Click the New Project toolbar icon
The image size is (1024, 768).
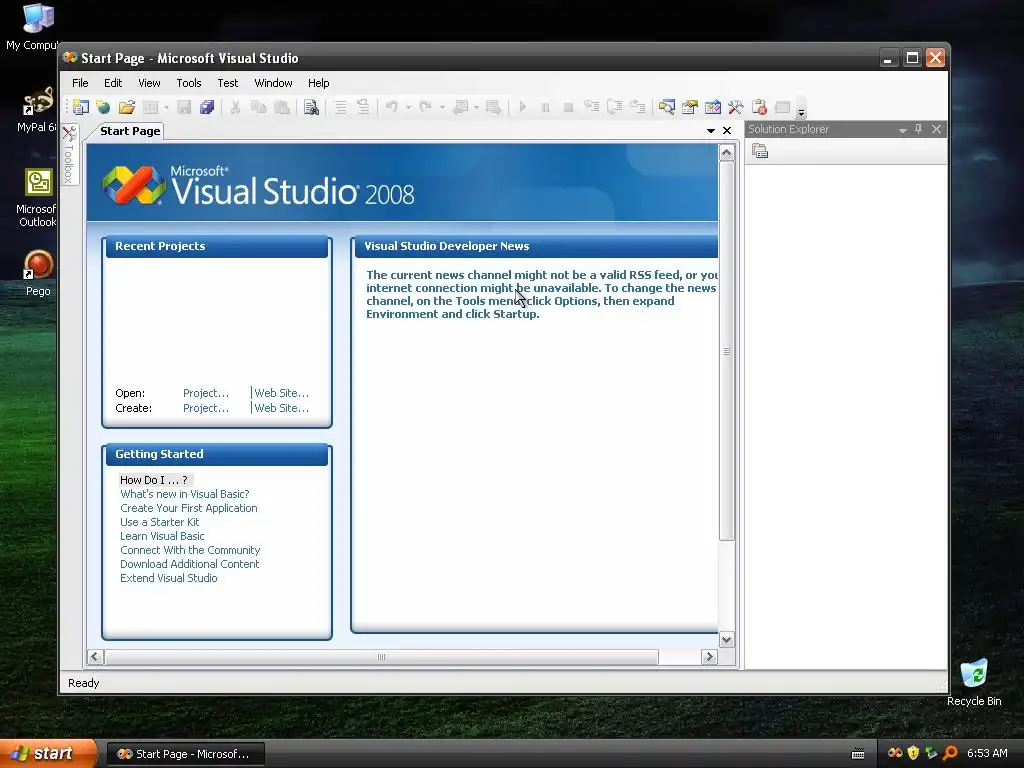click(x=81, y=107)
